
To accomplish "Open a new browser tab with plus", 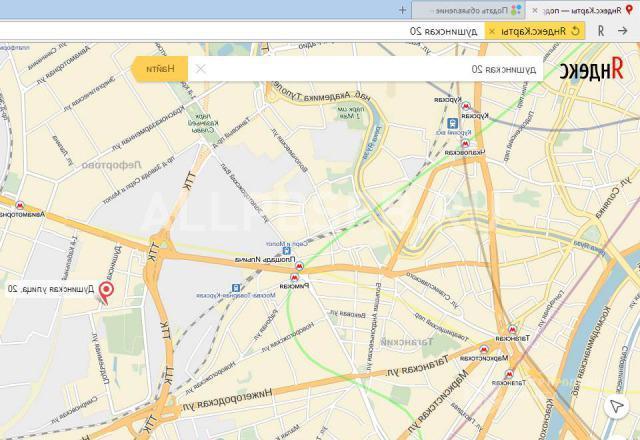I will click(x=402, y=10).
